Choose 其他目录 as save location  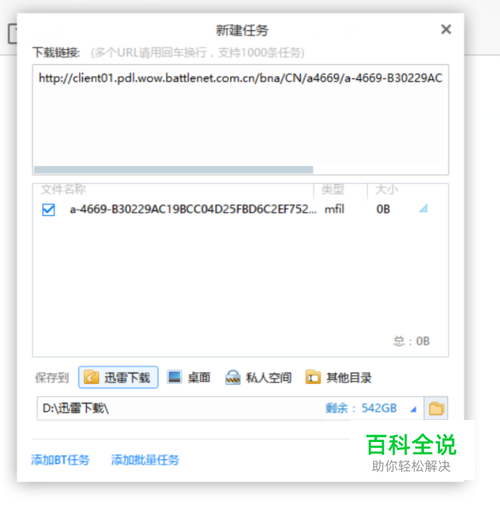tap(338, 377)
